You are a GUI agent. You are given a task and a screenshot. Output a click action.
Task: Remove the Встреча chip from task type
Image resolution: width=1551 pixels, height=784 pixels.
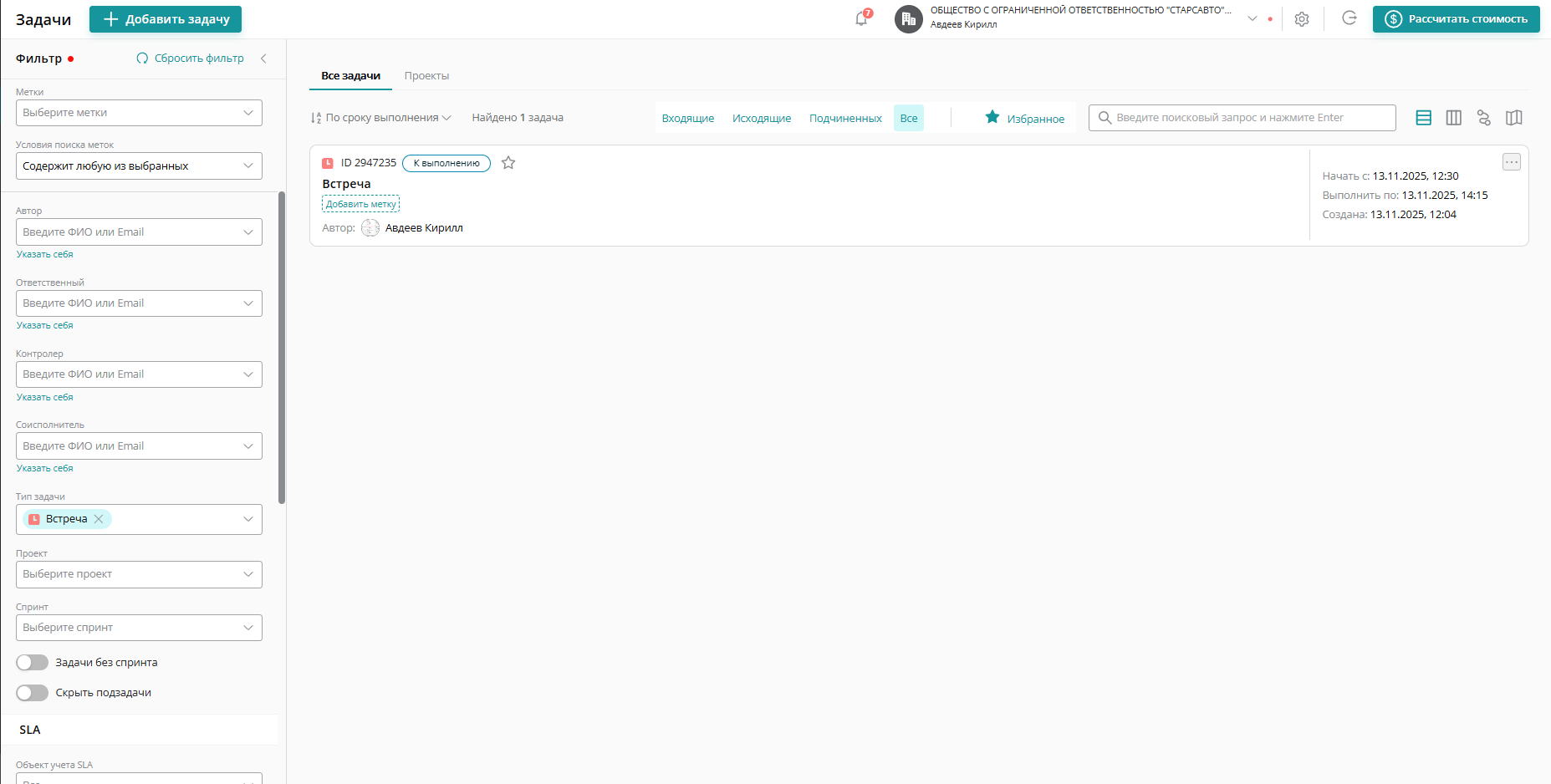(99, 519)
